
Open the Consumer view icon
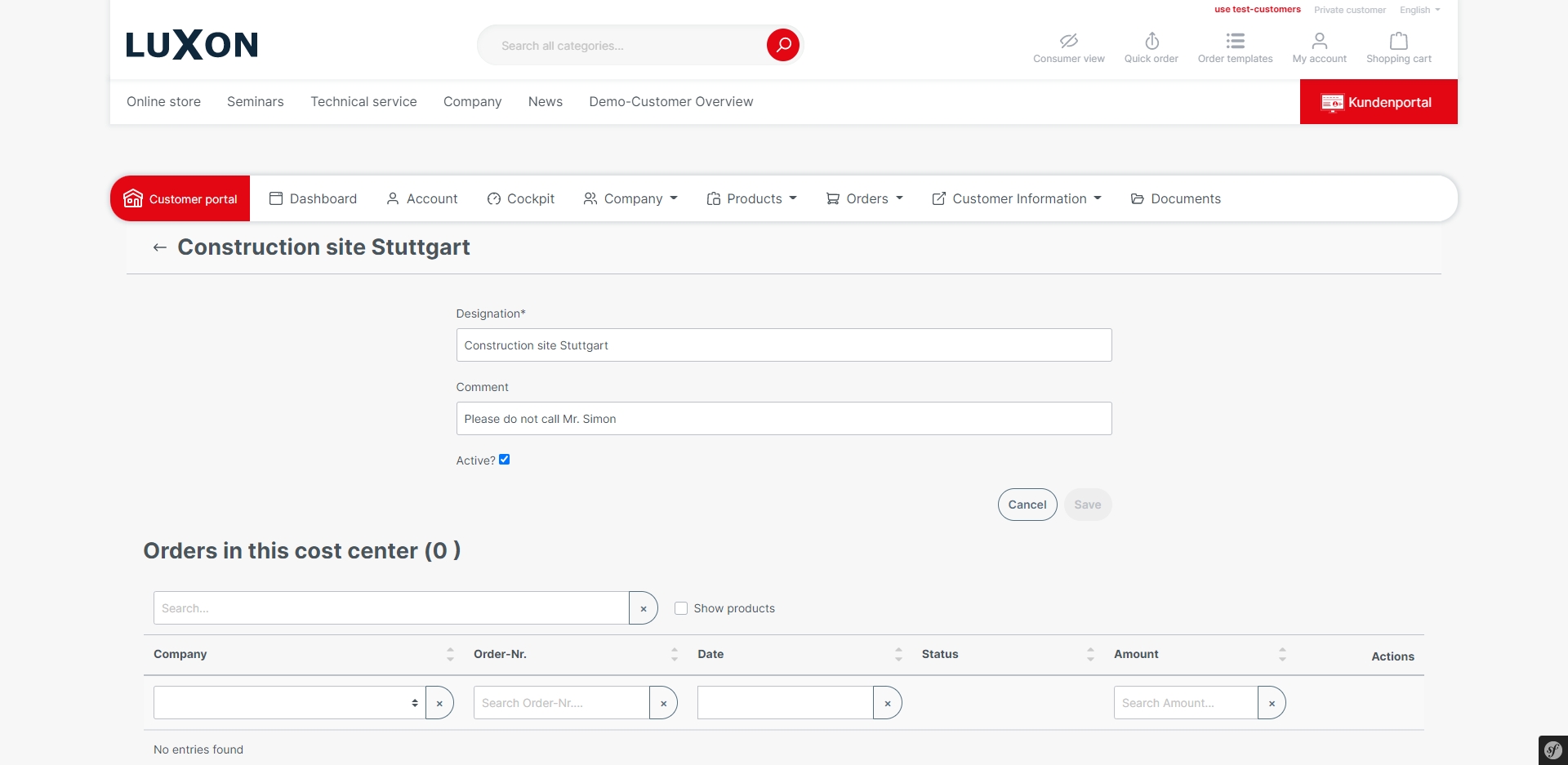tap(1068, 41)
